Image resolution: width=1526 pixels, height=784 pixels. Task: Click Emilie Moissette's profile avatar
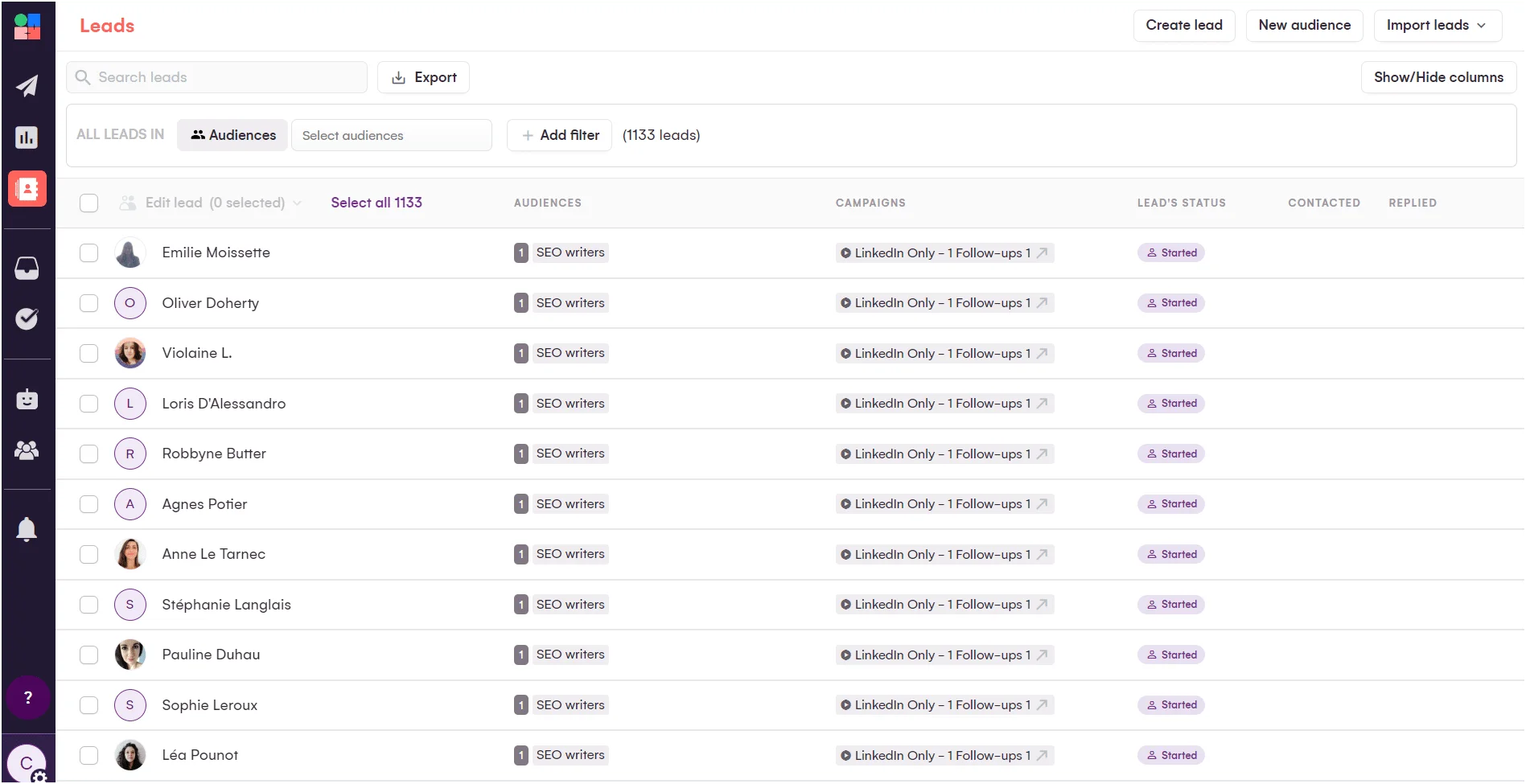[130, 252]
